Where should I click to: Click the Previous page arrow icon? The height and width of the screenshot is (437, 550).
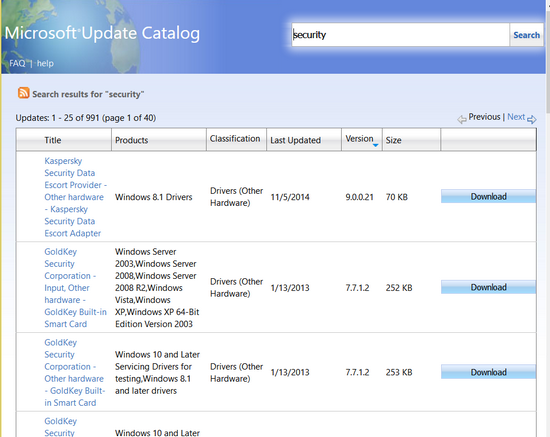(x=462, y=120)
